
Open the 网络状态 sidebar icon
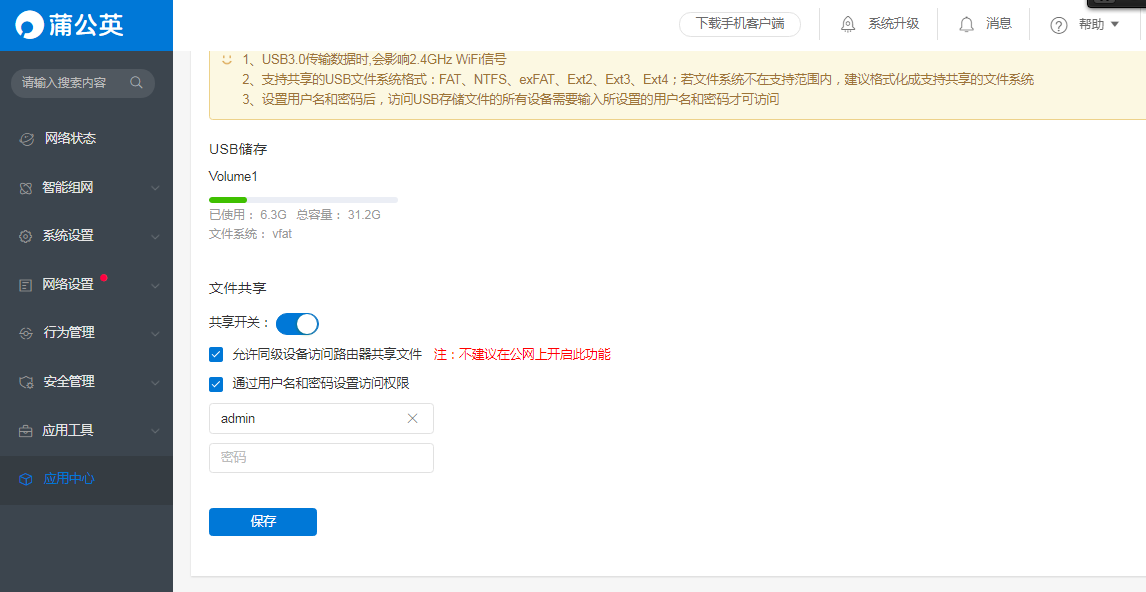click(26, 138)
